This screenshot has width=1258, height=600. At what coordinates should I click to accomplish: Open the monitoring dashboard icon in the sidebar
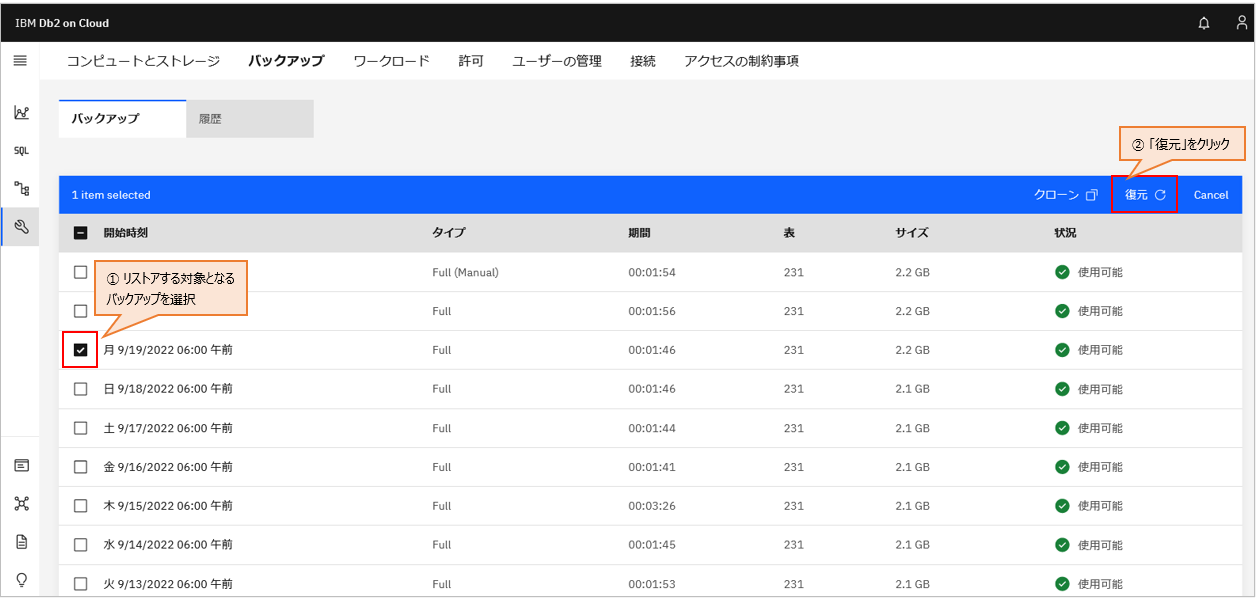[21, 112]
